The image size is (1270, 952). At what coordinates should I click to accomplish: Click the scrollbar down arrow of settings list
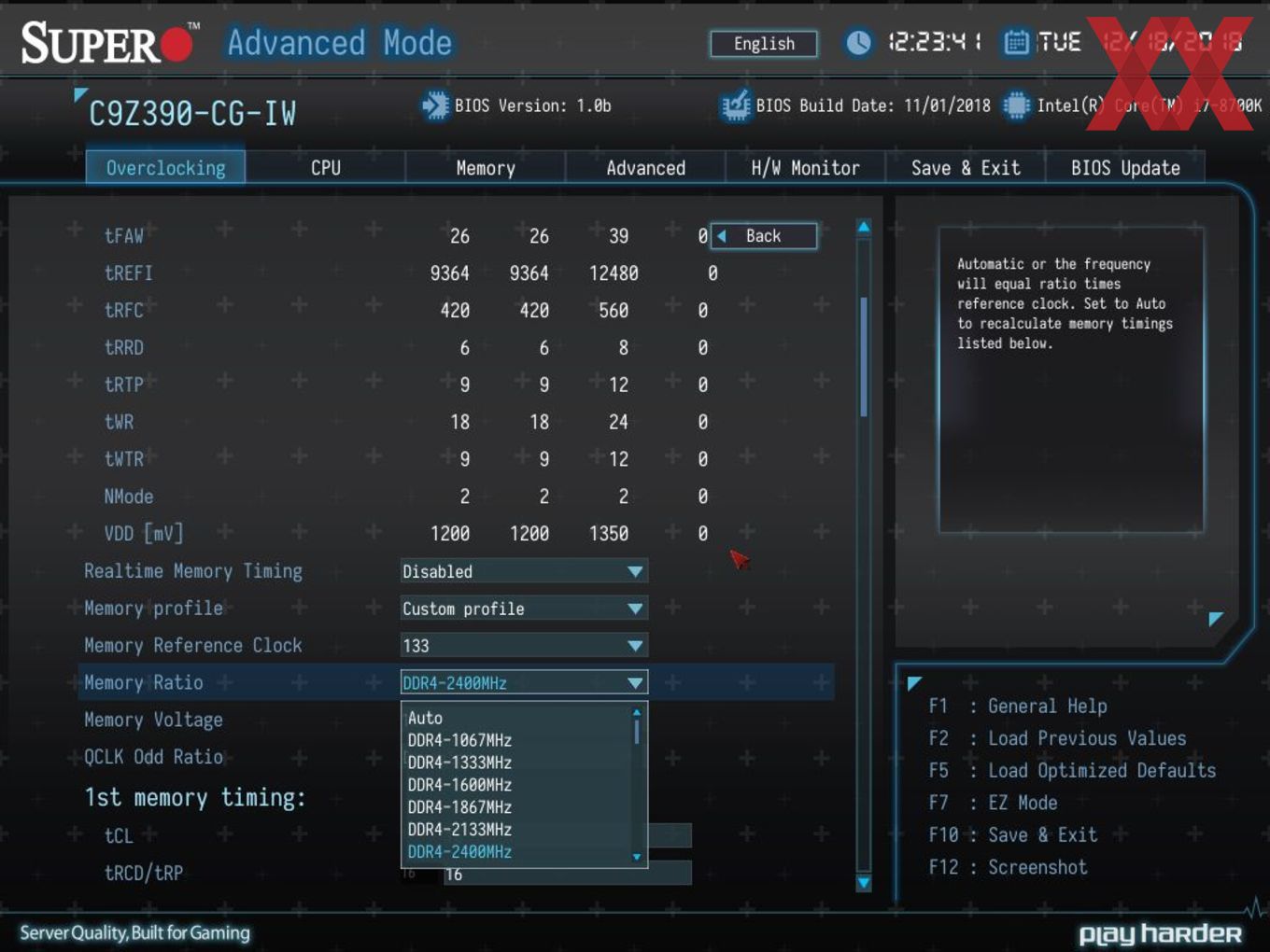(864, 882)
